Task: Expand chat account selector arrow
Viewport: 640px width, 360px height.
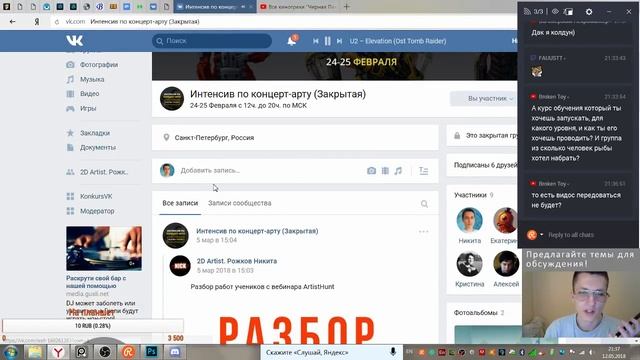Action: tap(542, 235)
